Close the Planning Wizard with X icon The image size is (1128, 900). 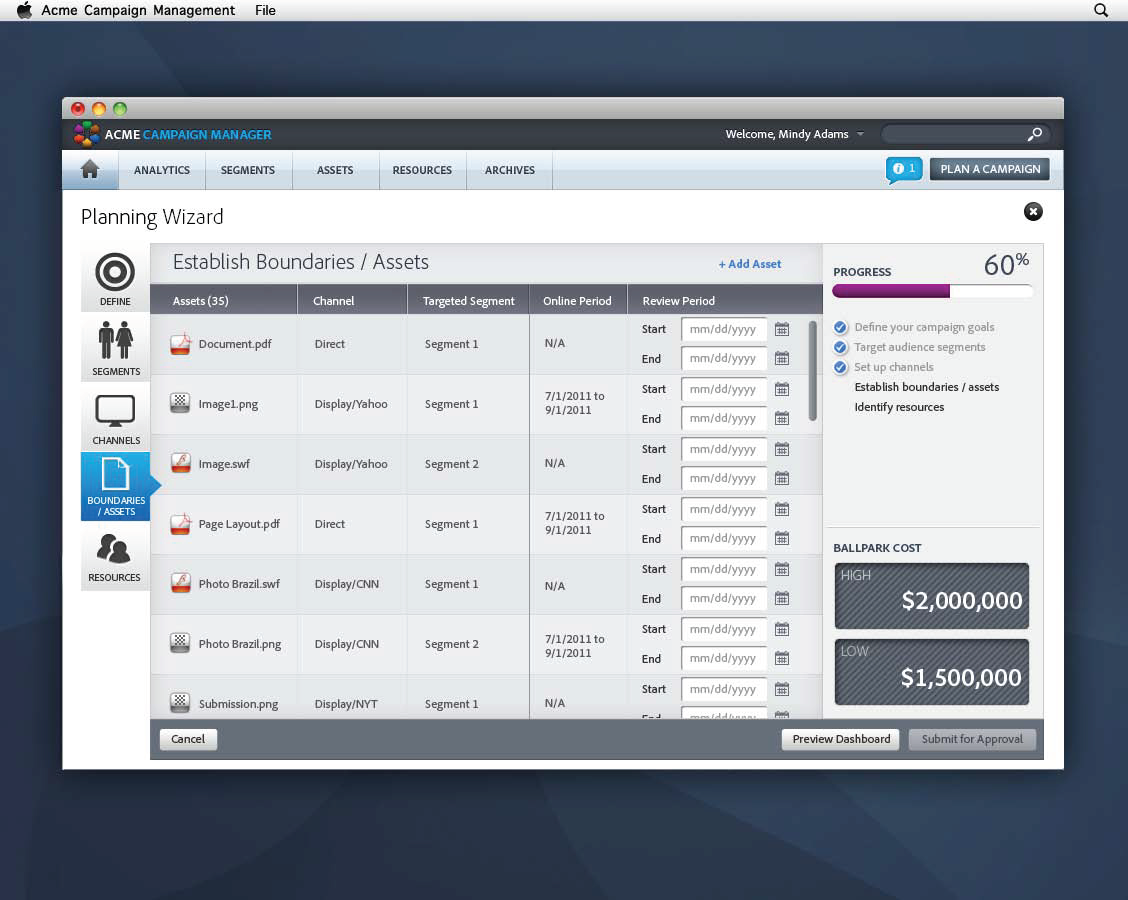click(1033, 212)
